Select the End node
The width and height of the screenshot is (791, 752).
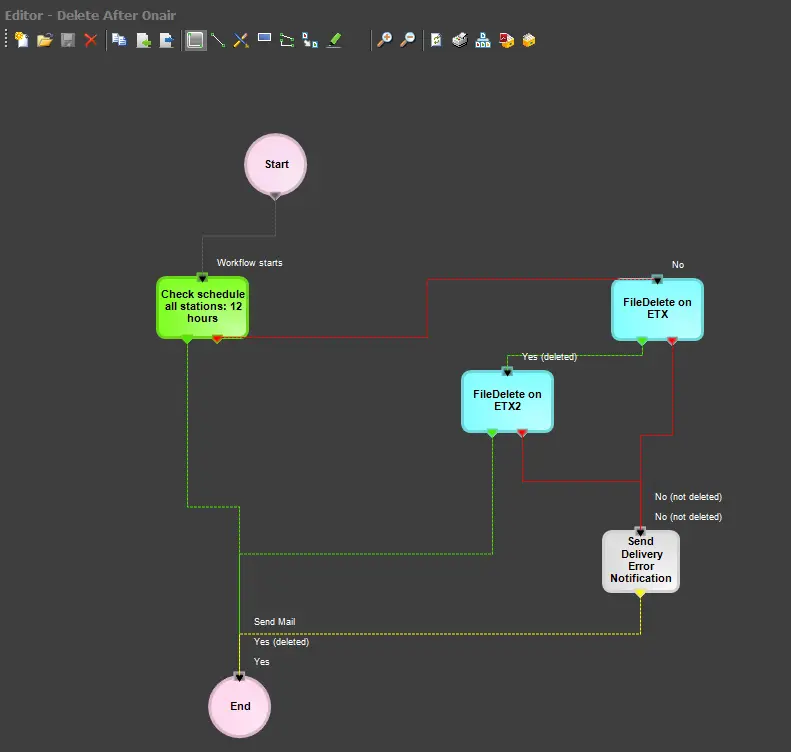pyautogui.click(x=240, y=706)
